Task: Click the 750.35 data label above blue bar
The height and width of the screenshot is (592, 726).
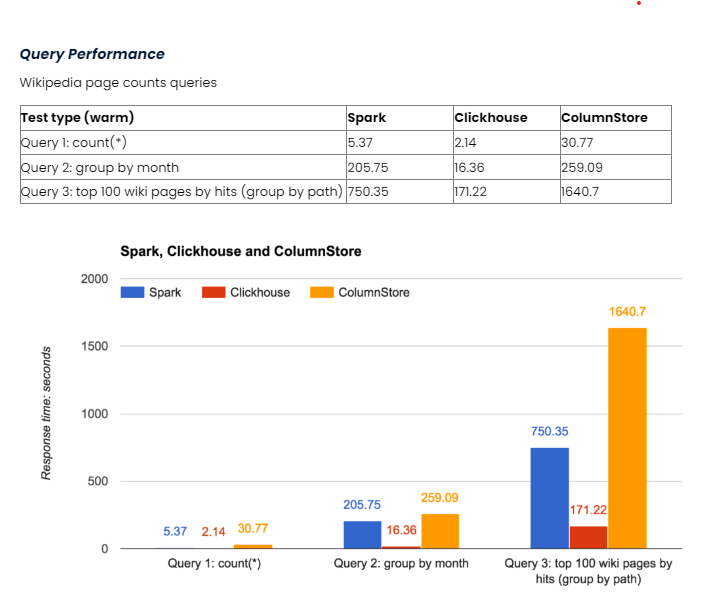Action: point(550,431)
